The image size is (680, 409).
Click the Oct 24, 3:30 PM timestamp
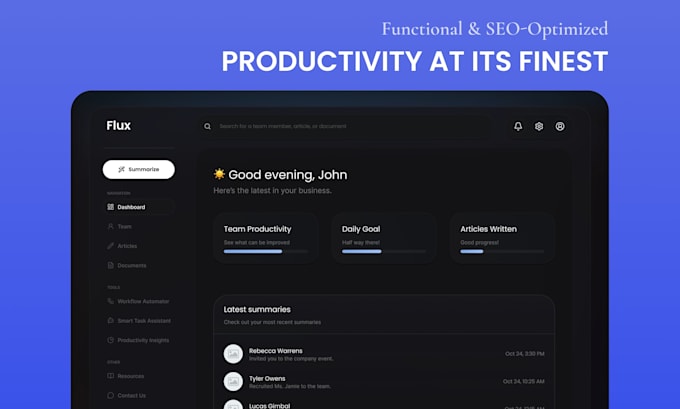(525, 354)
